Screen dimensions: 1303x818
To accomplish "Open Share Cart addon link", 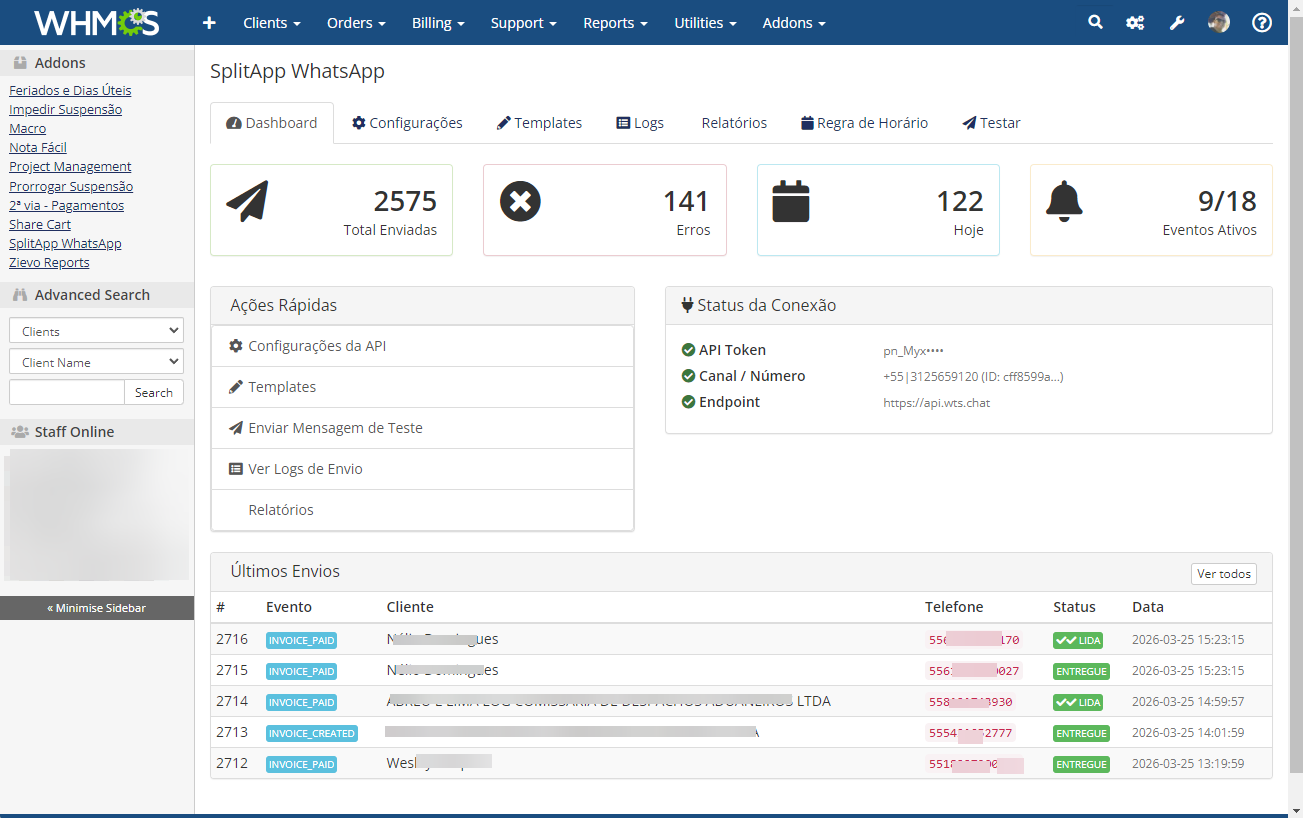I will pos(40,224).
